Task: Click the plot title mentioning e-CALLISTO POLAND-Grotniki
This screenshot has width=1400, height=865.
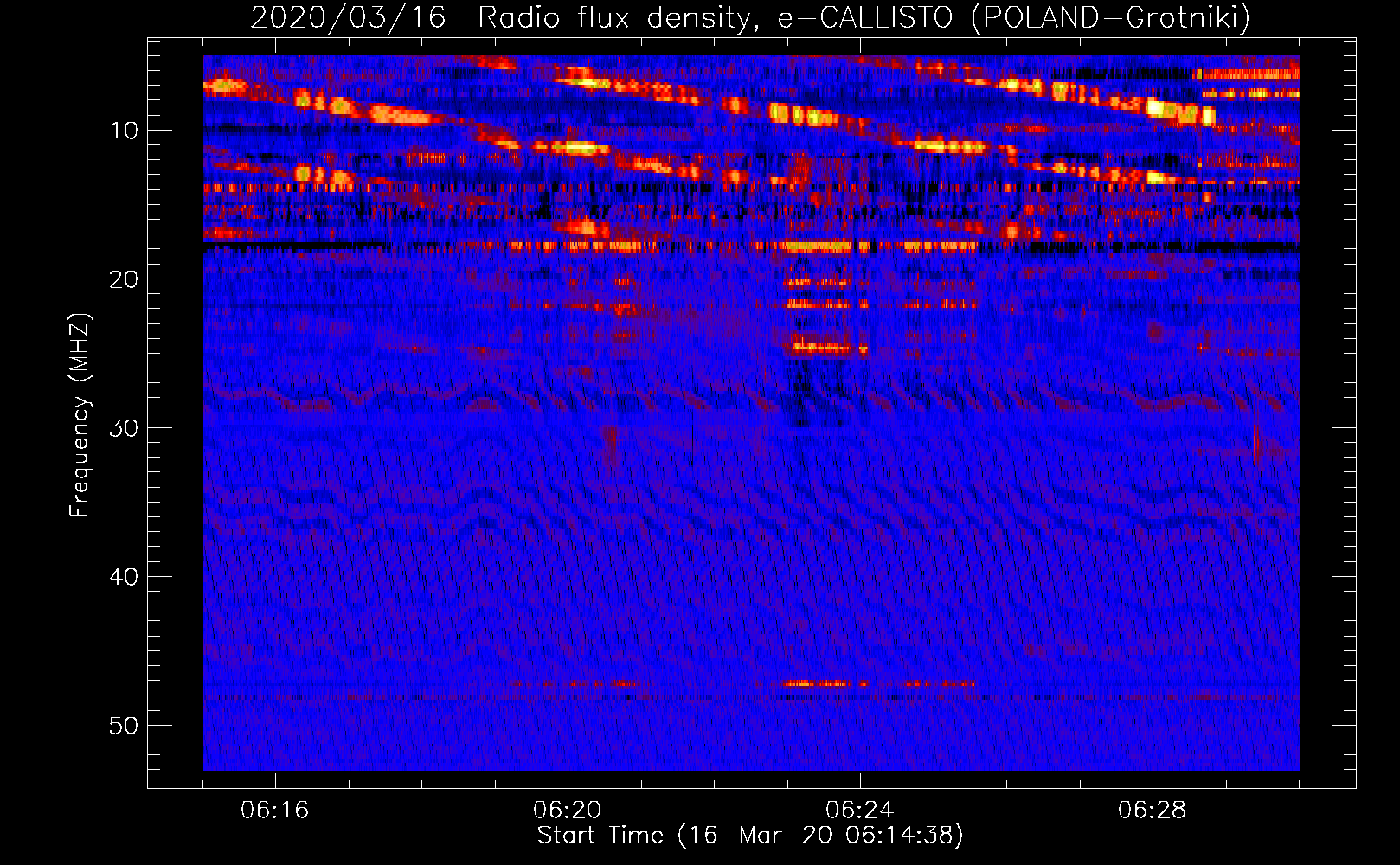Action: coord(750,17)
